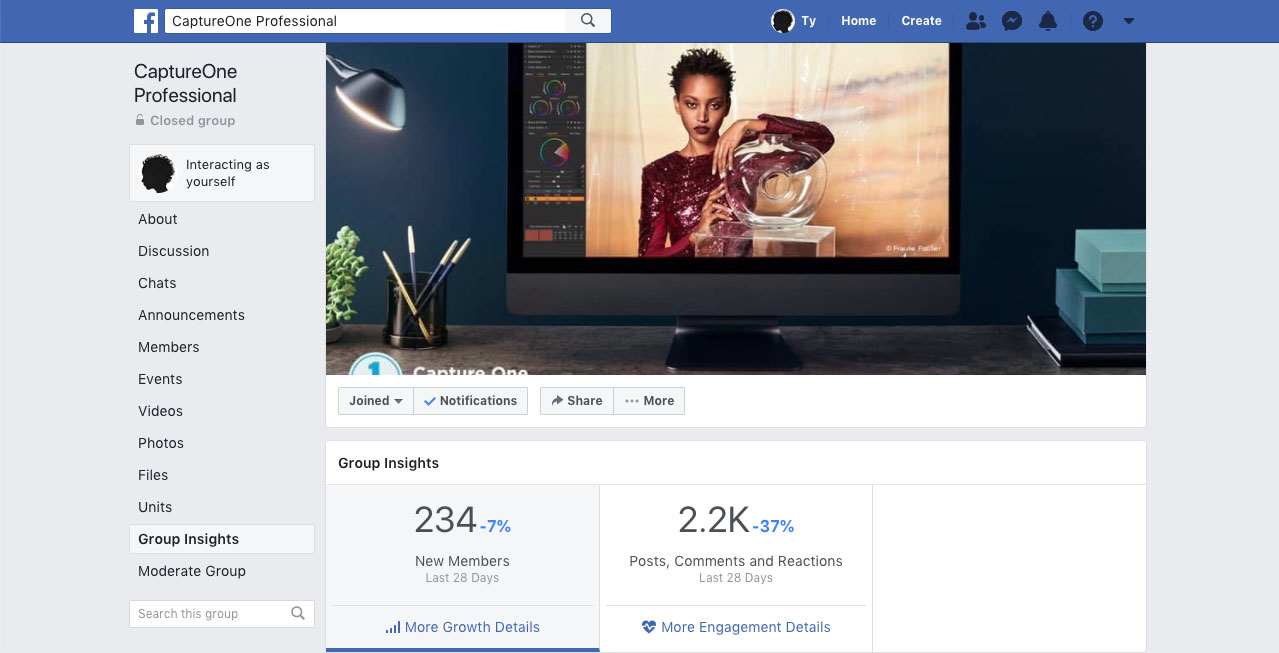Open the Friend Requests icon
This screenshot has height=653, width=1279.
(x=976, y=21)
